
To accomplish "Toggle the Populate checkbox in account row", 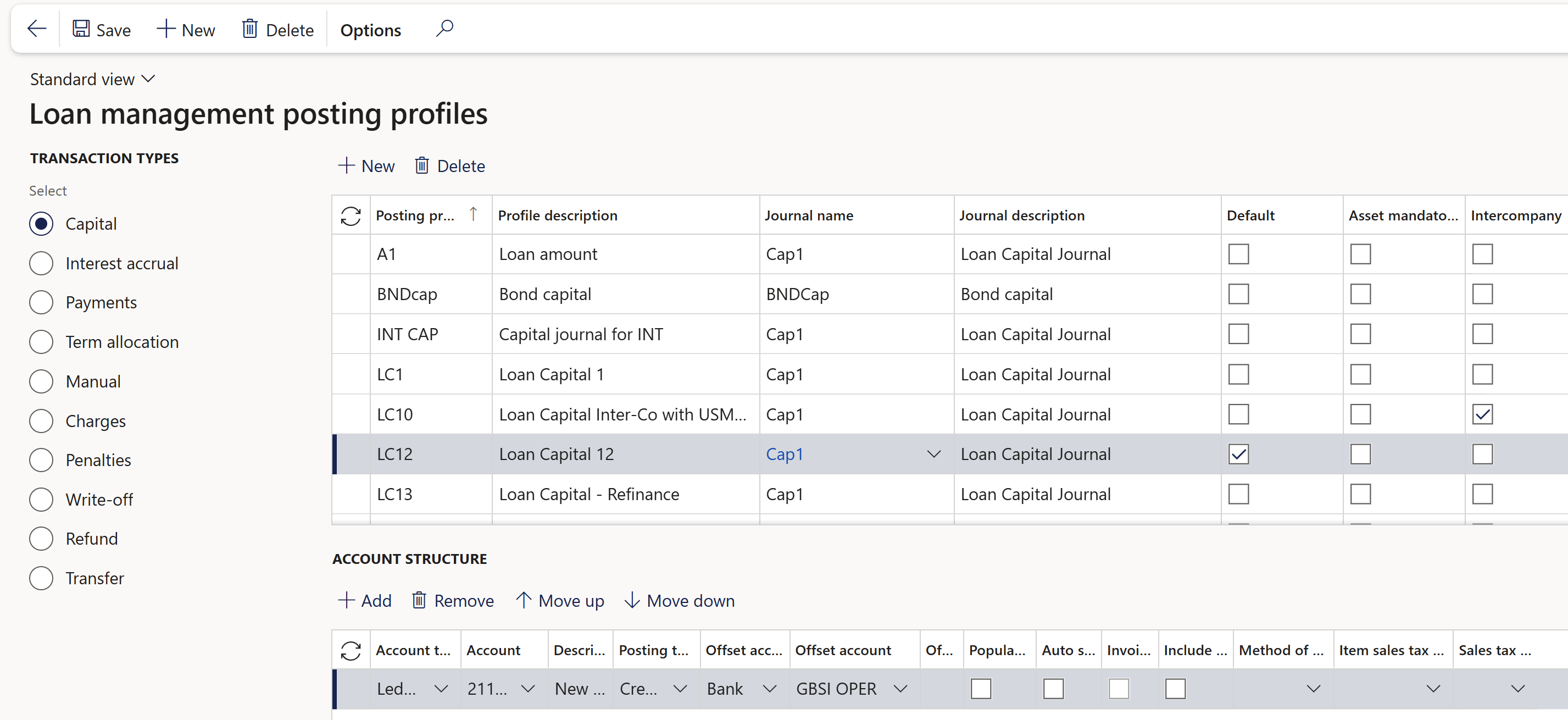I will tap(981, 689).
